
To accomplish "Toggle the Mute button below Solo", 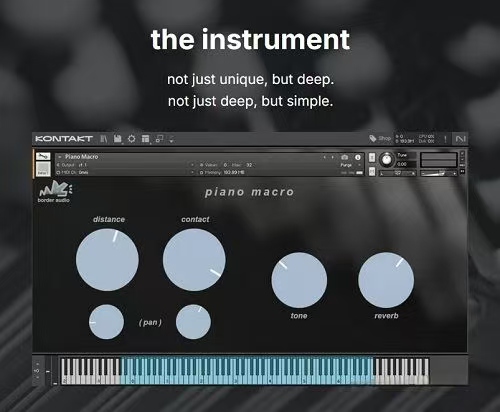I will [372, 171].
